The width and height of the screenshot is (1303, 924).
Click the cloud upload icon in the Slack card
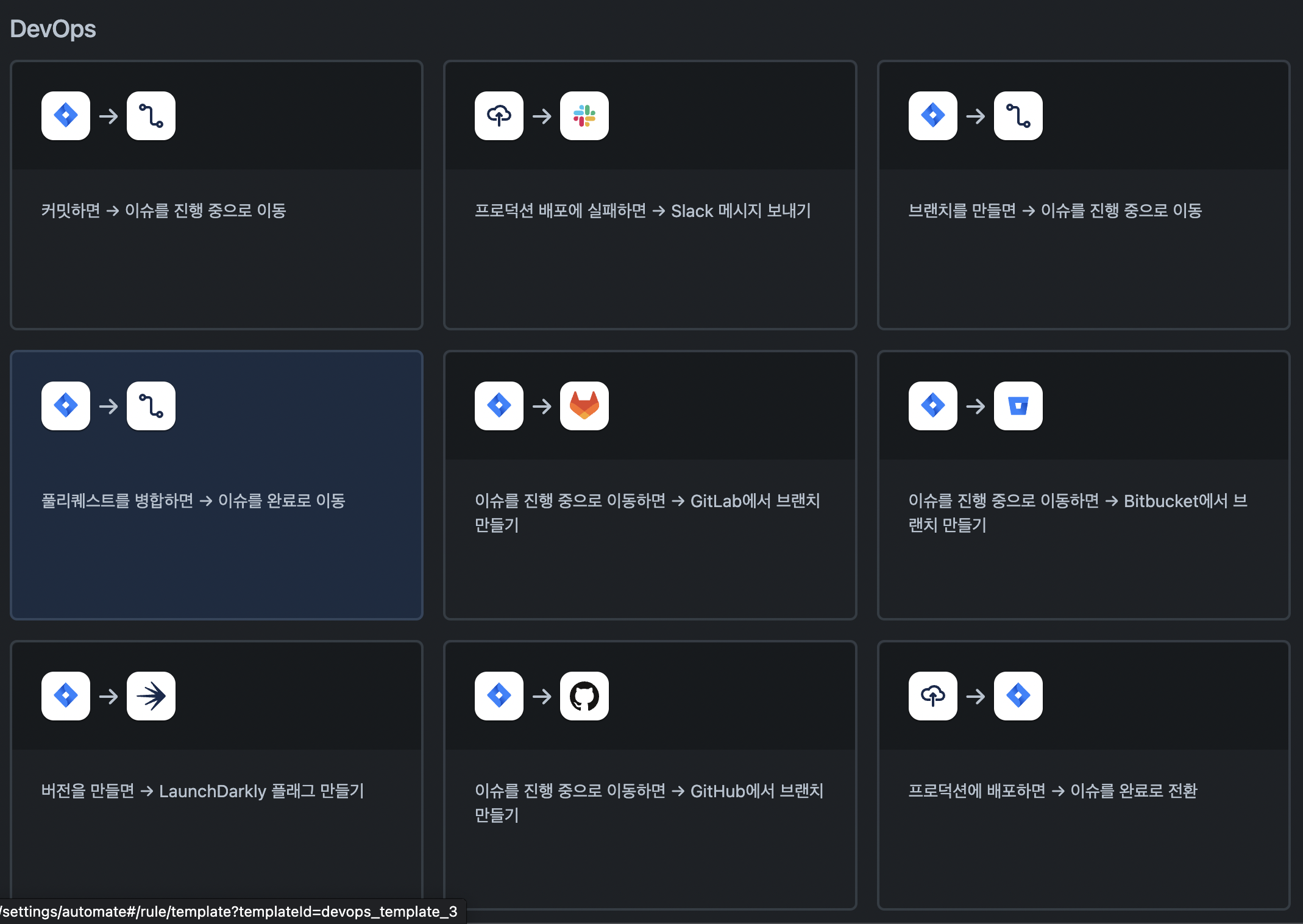click(499, 116)
